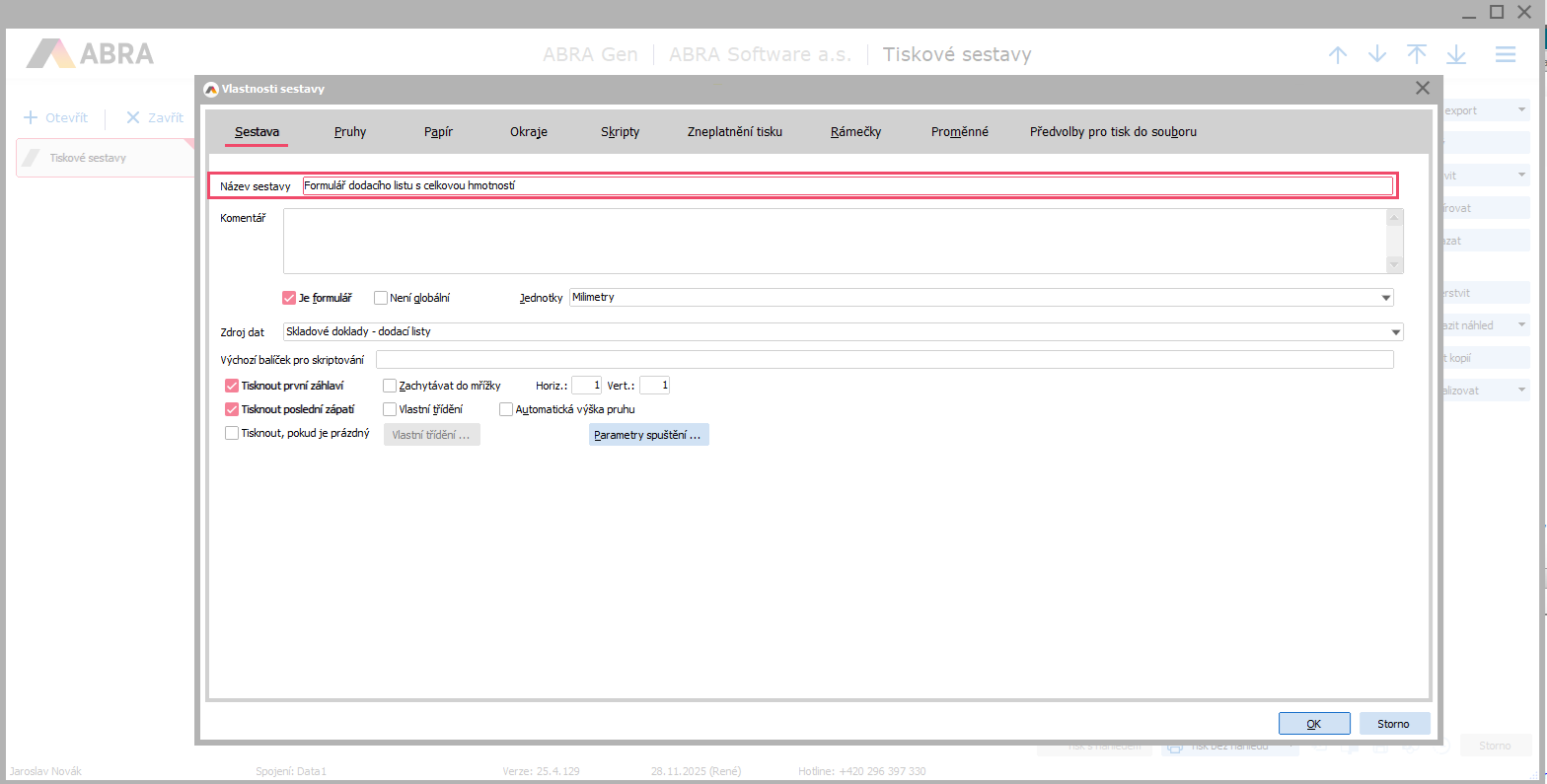
Task: Click the Zavřít button in main window
Action: [x=155, y=117]
